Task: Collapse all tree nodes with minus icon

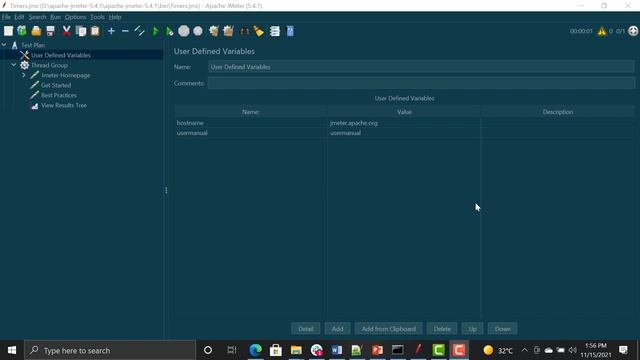Action: tap(125, 31)
